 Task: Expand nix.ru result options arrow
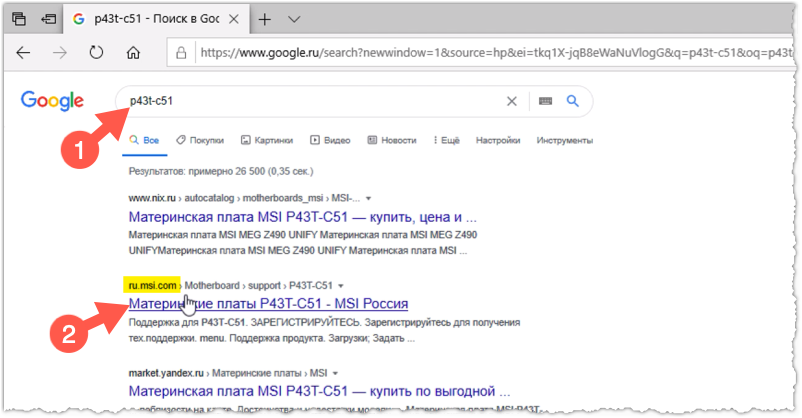pos(368,199)
